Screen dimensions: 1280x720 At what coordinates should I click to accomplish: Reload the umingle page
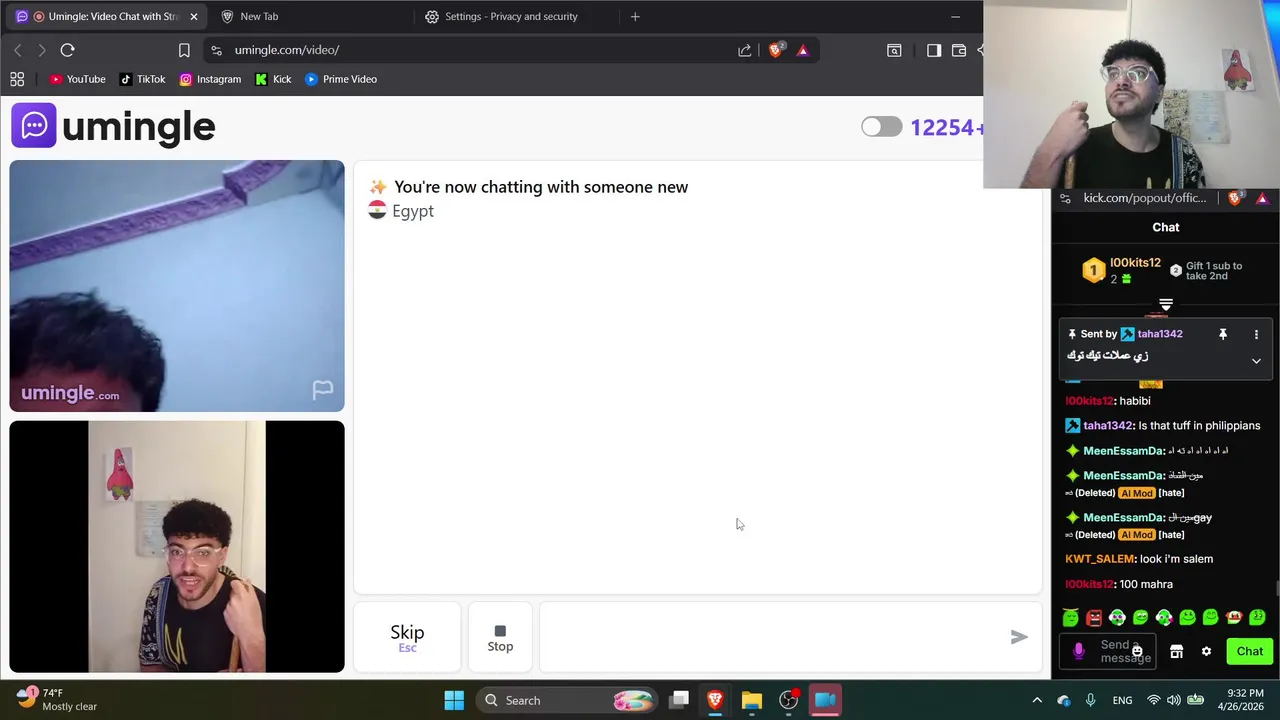pyautogui.click(x=67, y=50)
